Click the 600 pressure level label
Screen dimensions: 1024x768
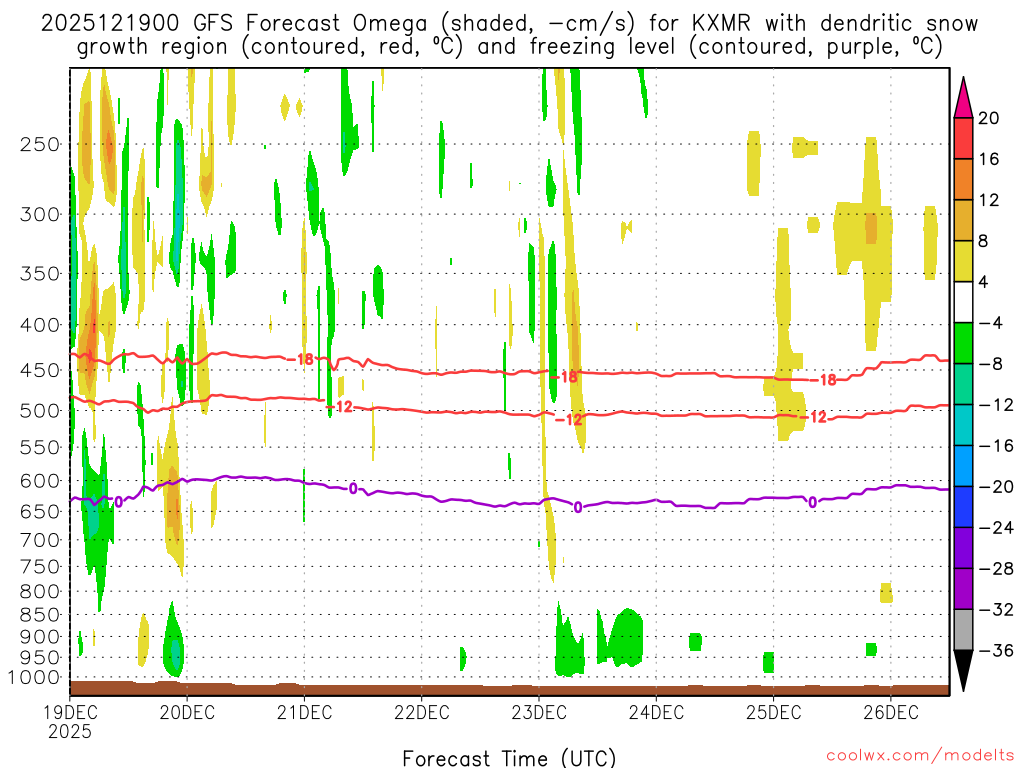[x=40, y=481]
